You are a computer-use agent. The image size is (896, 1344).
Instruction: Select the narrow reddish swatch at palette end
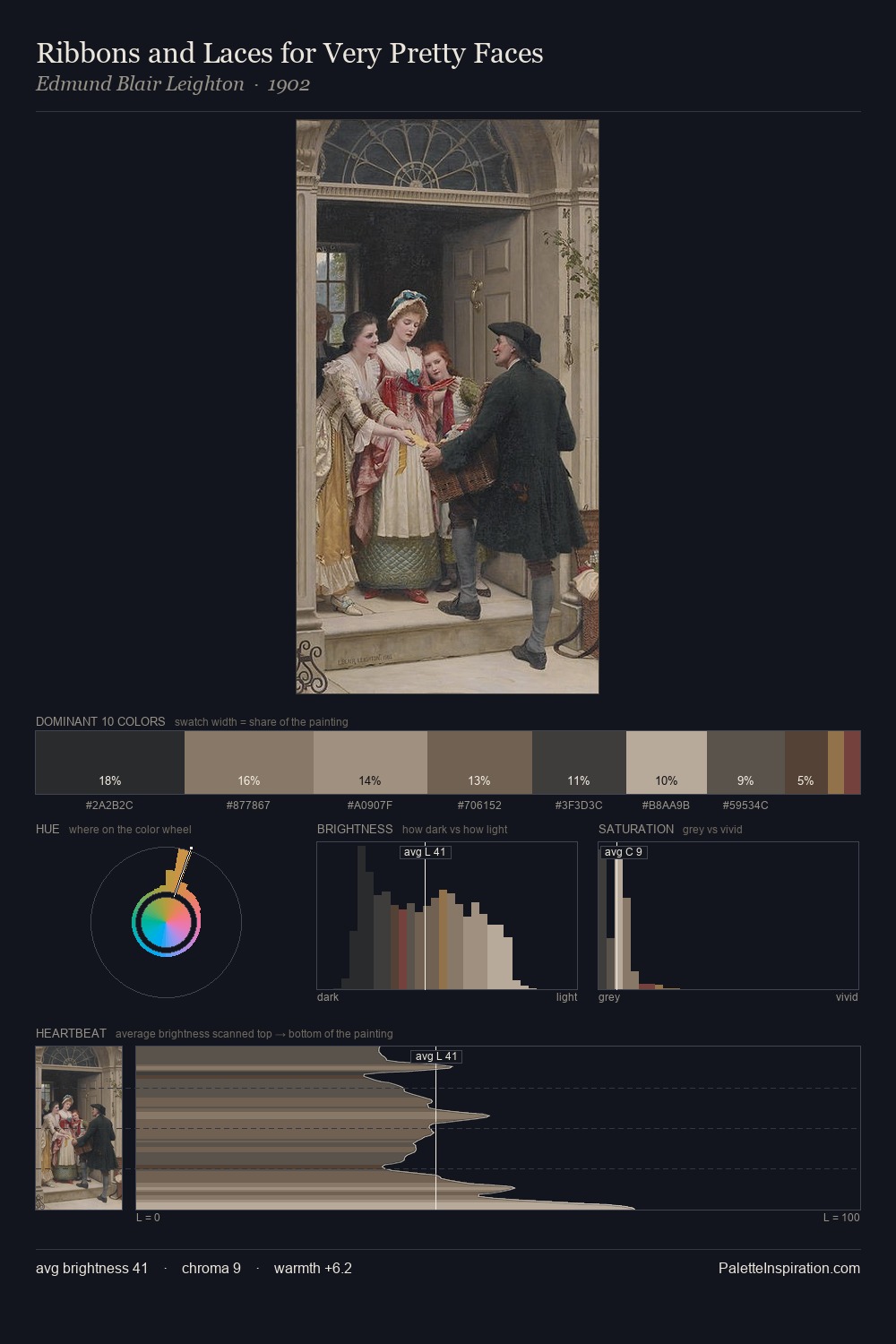click(852, 762)
